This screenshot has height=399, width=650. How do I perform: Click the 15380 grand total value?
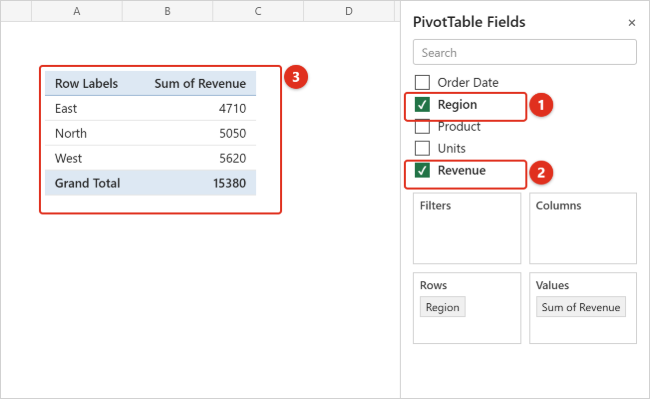click(x=229, y=183)
